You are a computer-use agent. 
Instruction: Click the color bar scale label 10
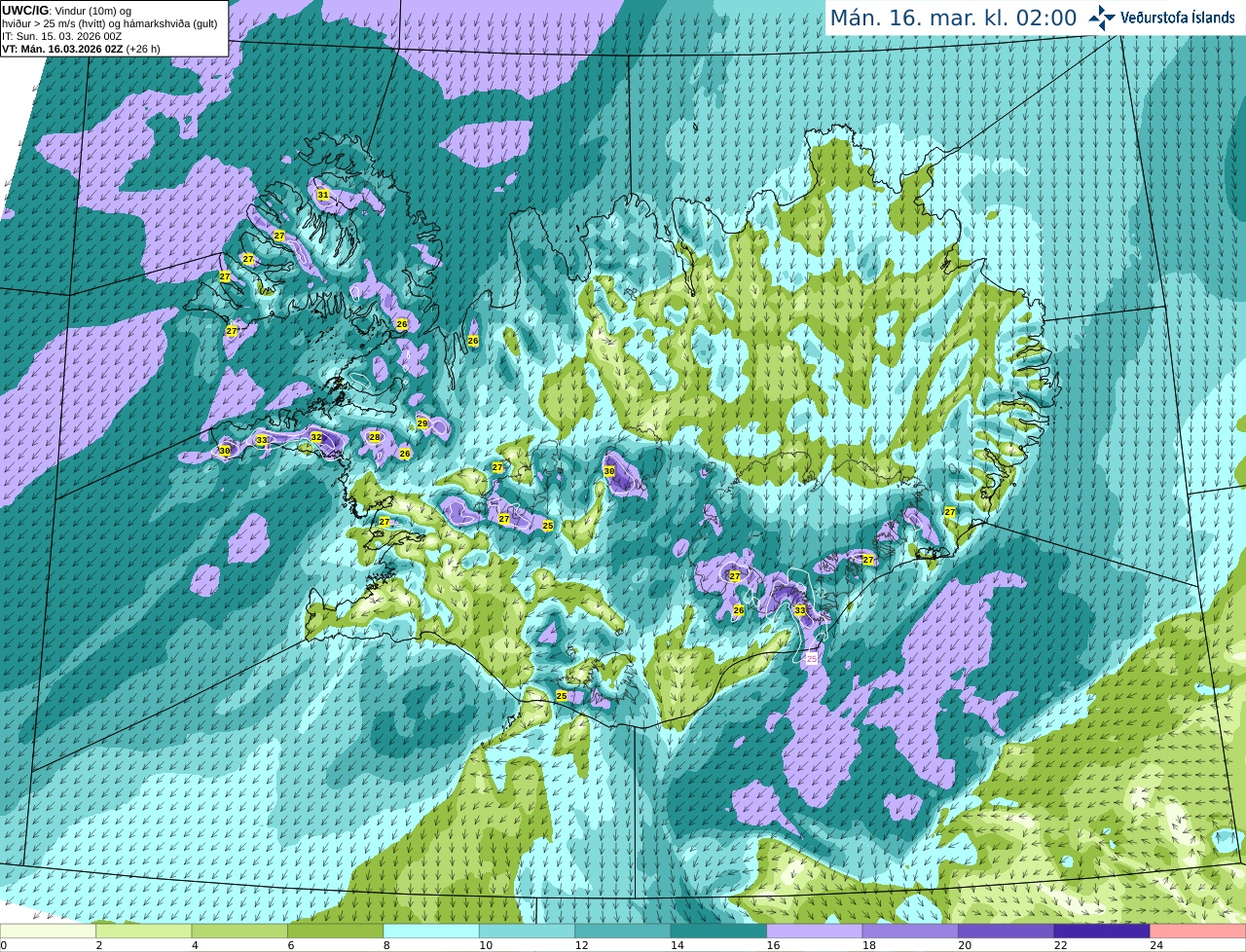point(485,944)
